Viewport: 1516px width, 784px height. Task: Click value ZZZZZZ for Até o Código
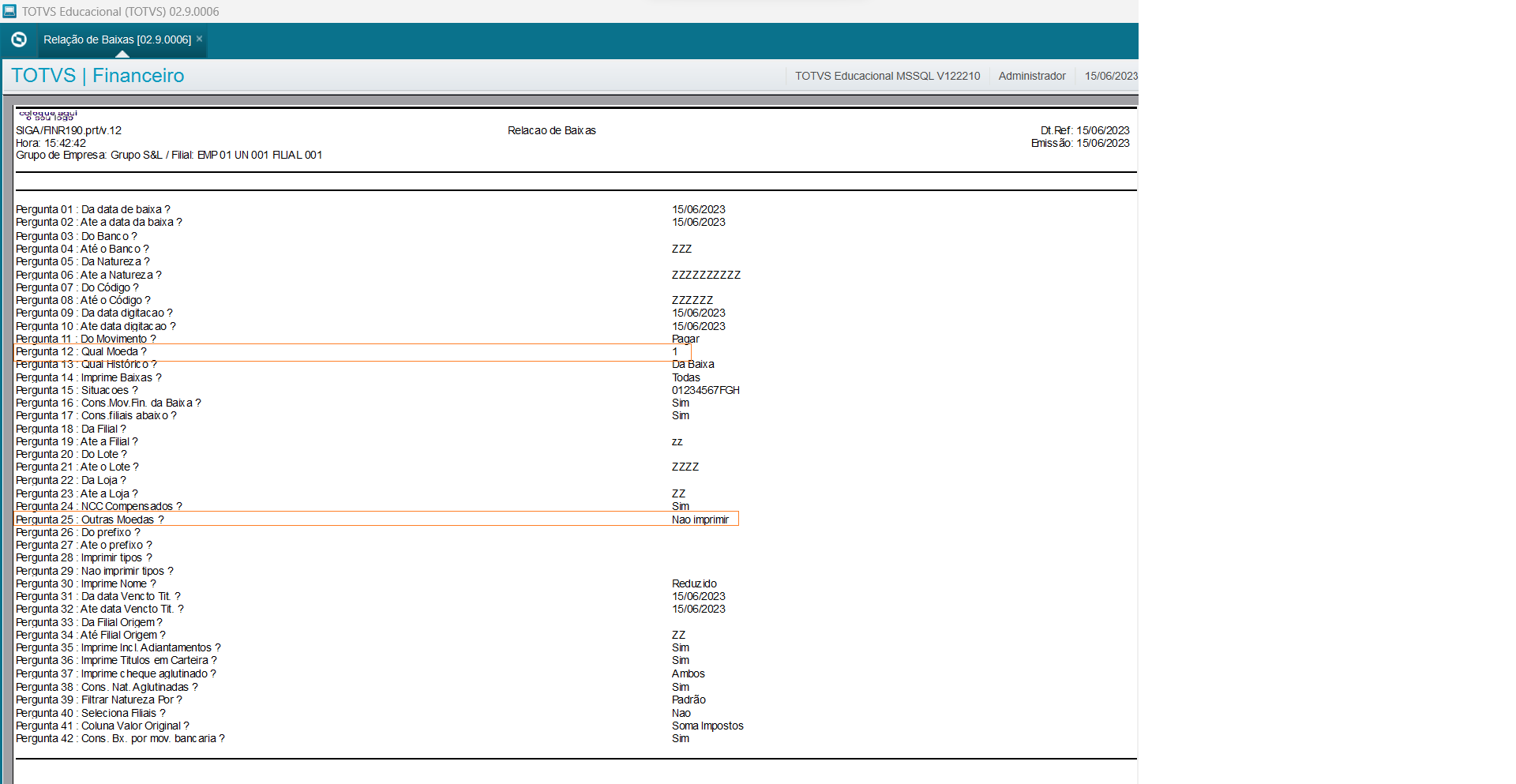click(692, 300)
